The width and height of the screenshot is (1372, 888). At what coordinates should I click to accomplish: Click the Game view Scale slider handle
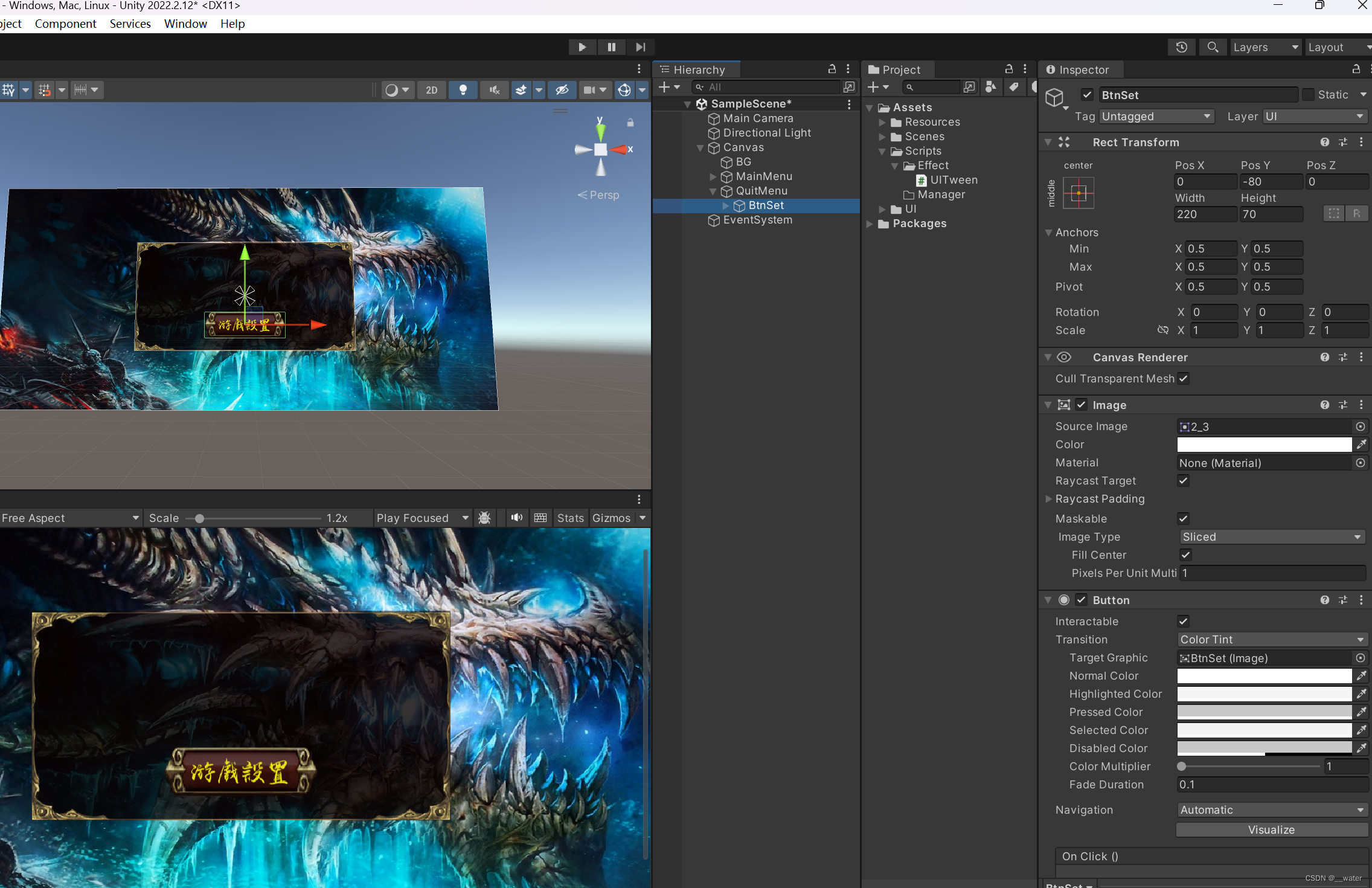(x=199, y=518)
